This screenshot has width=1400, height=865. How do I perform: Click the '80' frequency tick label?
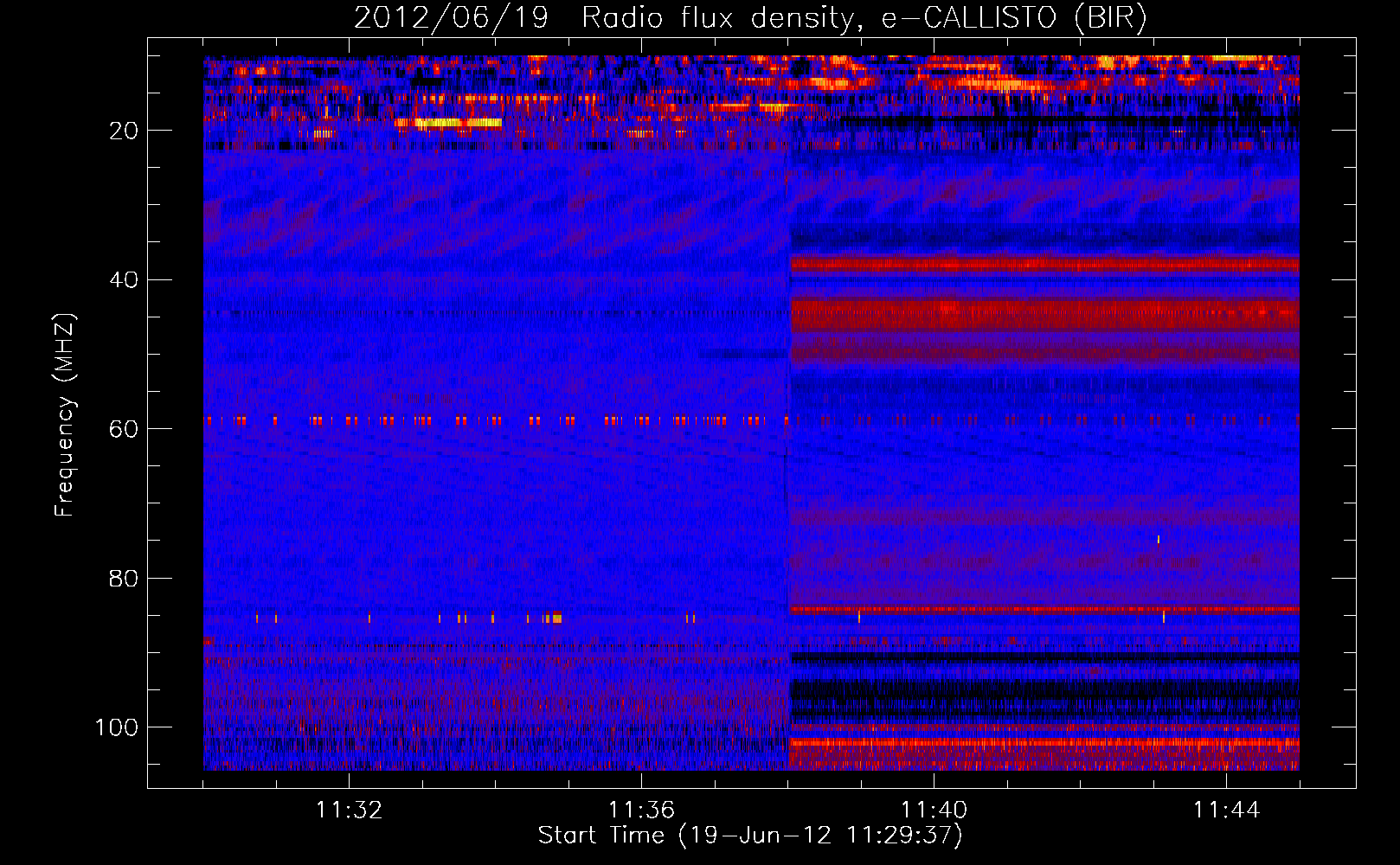tap(124, 579)
